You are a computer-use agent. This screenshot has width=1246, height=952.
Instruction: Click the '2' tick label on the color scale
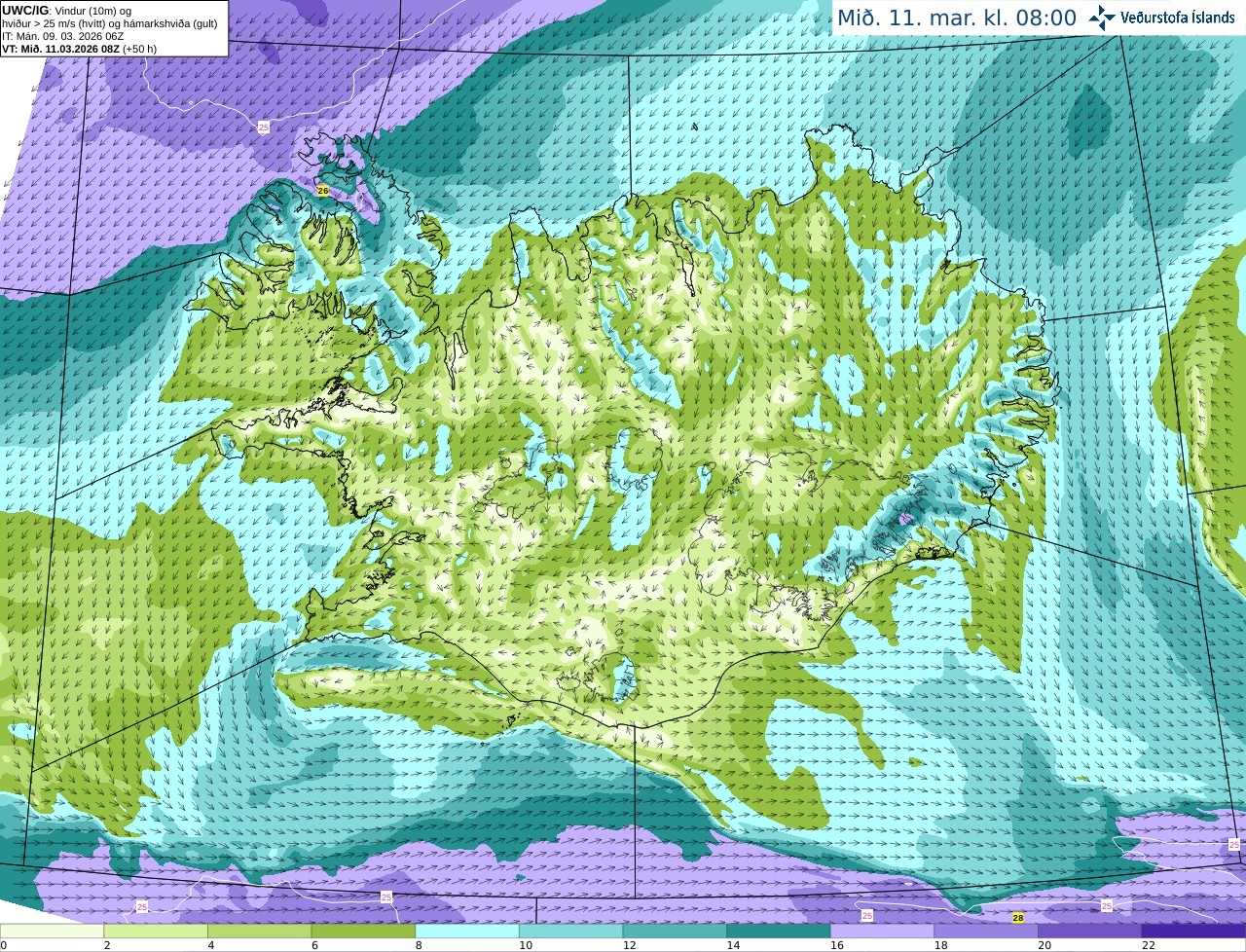(106, 945)
